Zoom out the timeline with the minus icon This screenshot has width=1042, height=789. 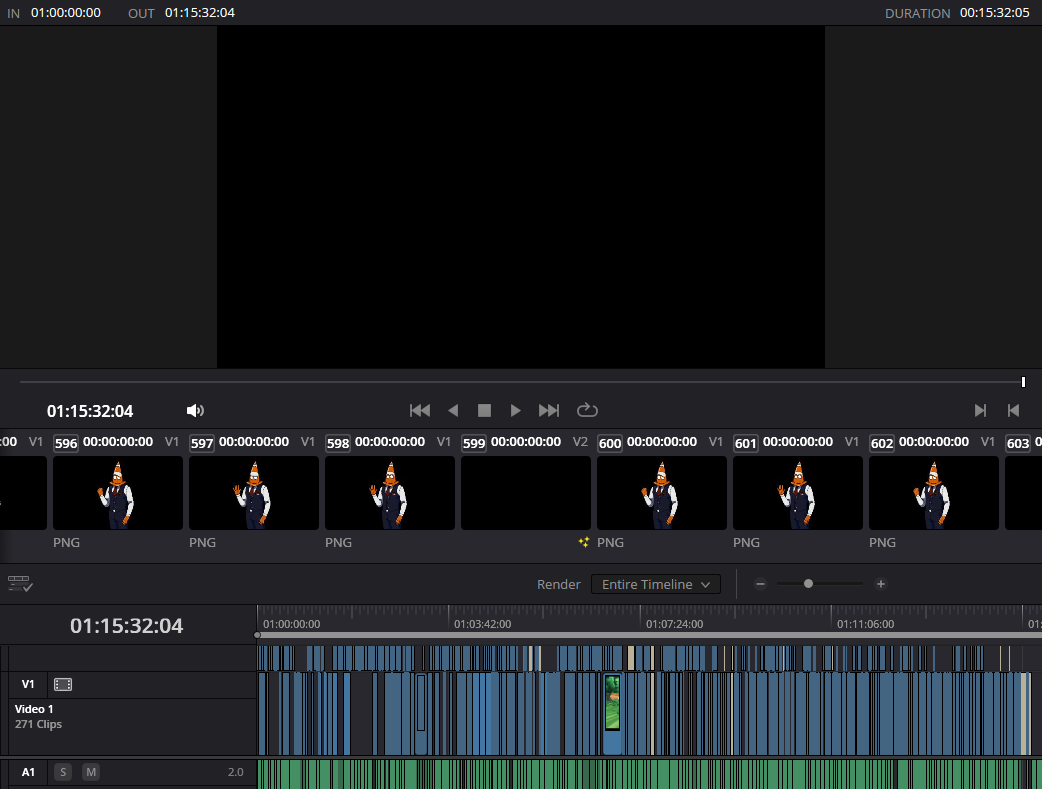click(x=760, y=584)
